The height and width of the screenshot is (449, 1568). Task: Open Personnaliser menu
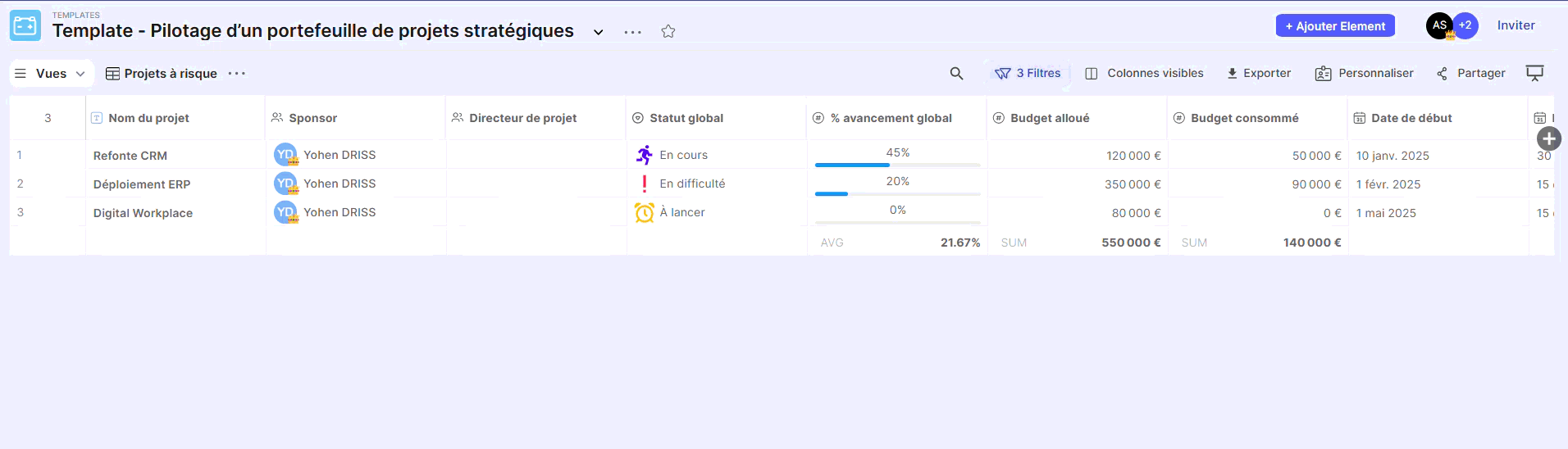pos(1365,74)
